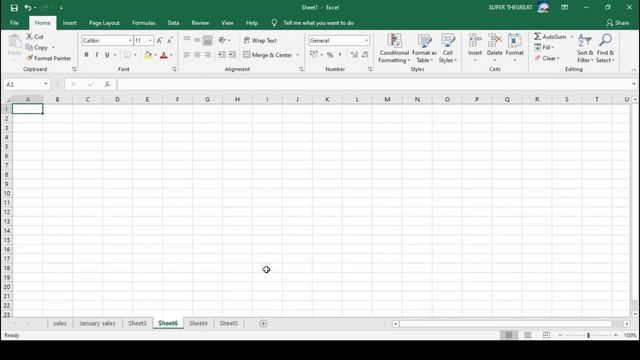Click the zoom slider handle
This screenshot has width=640, height=360.
[588, 335]
